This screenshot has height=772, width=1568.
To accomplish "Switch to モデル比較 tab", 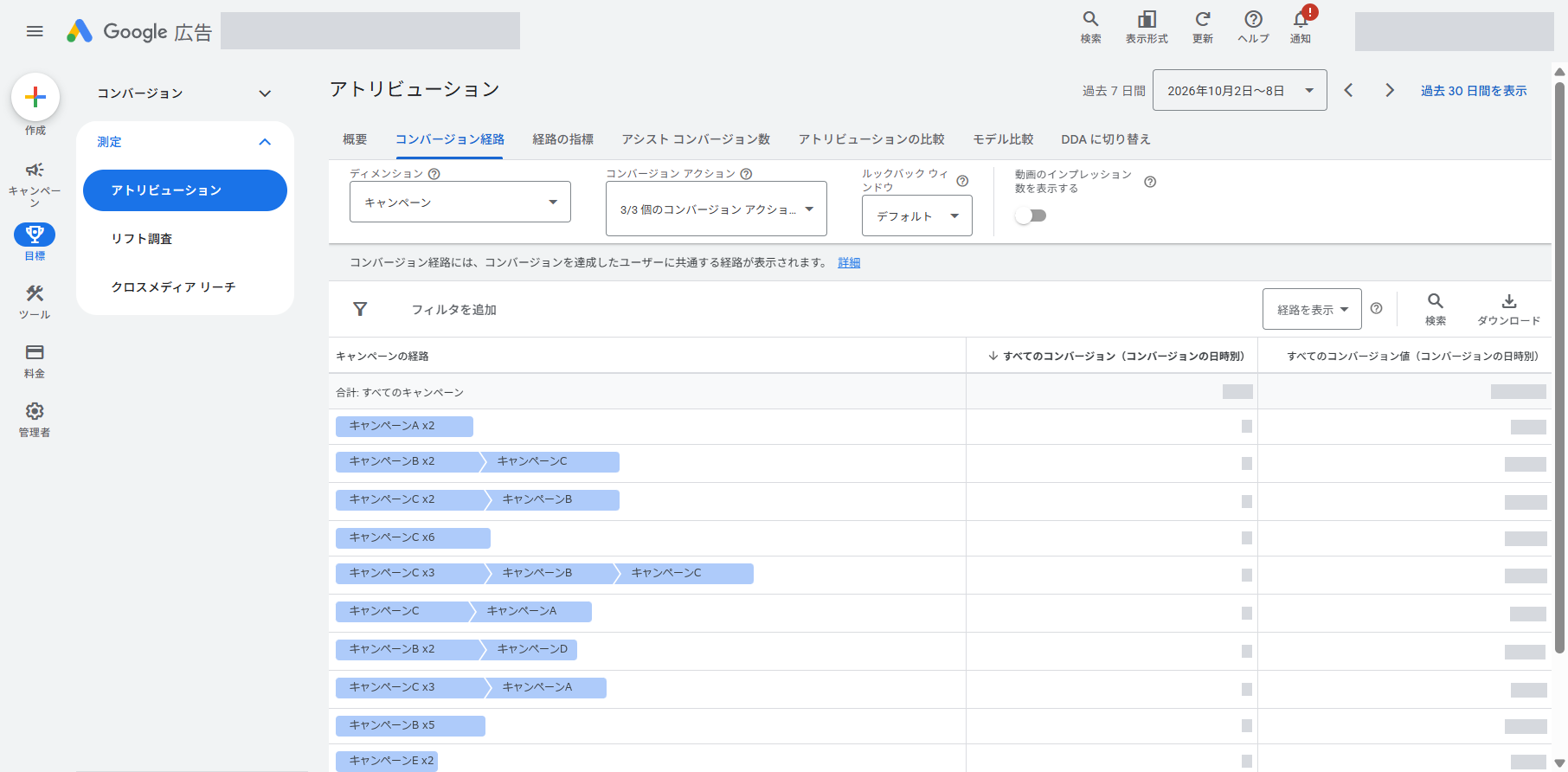I will pos(1003,139).
